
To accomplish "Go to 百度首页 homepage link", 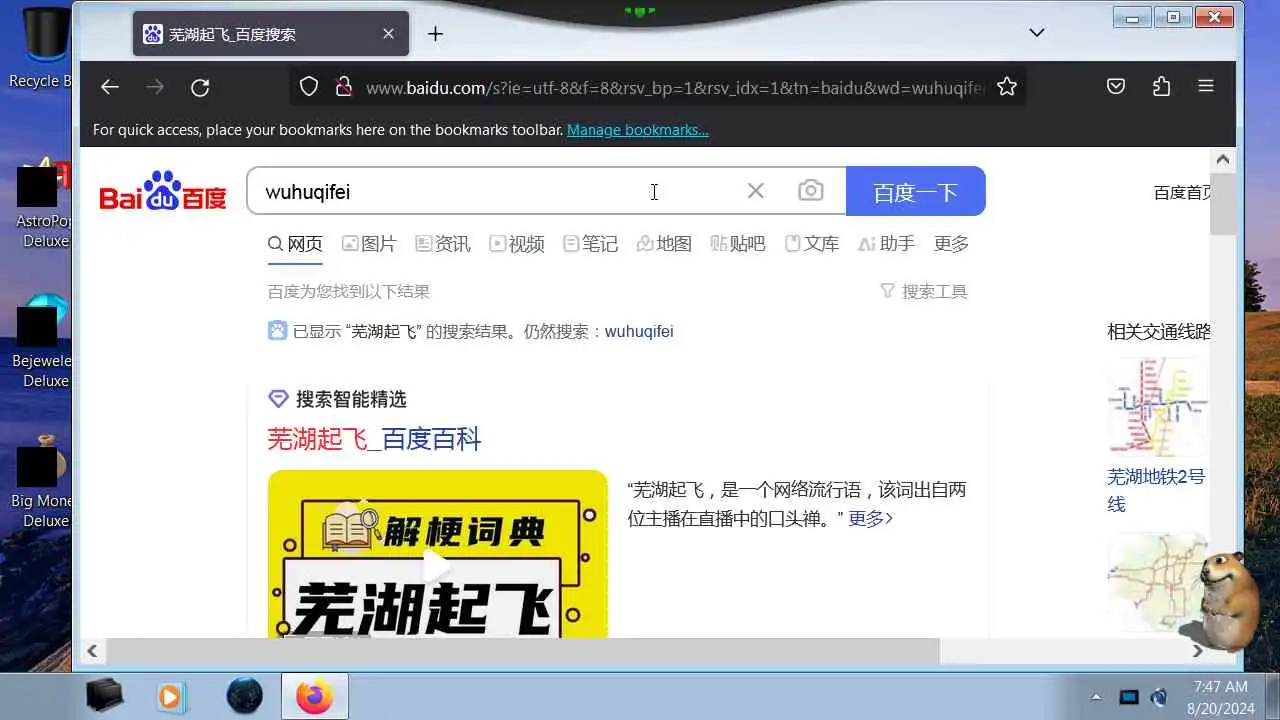I will (1182, 192).
